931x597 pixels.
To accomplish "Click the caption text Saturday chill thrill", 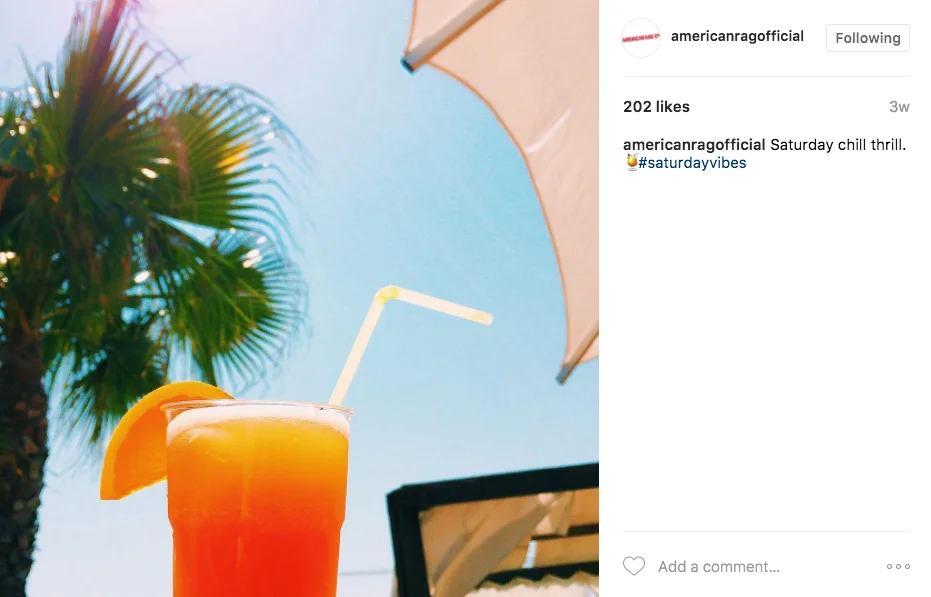I will pos(838,145).
